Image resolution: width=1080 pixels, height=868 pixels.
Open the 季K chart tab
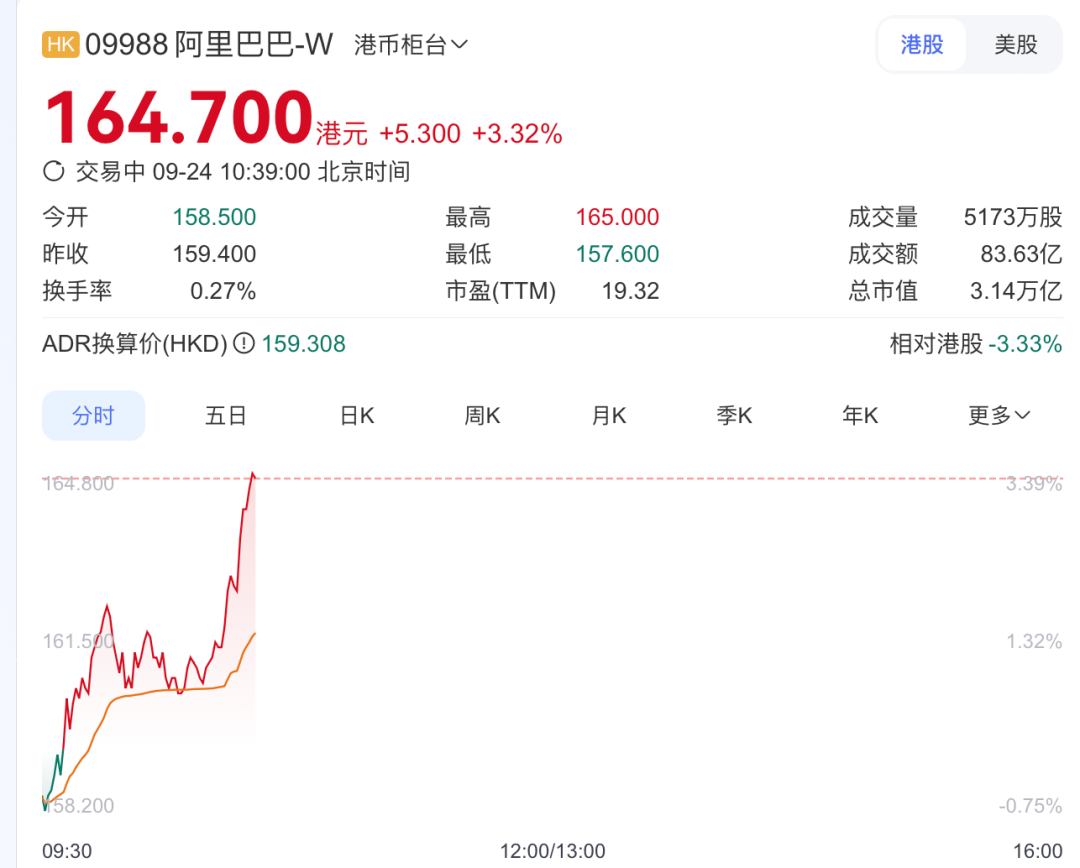click(734, 416)
